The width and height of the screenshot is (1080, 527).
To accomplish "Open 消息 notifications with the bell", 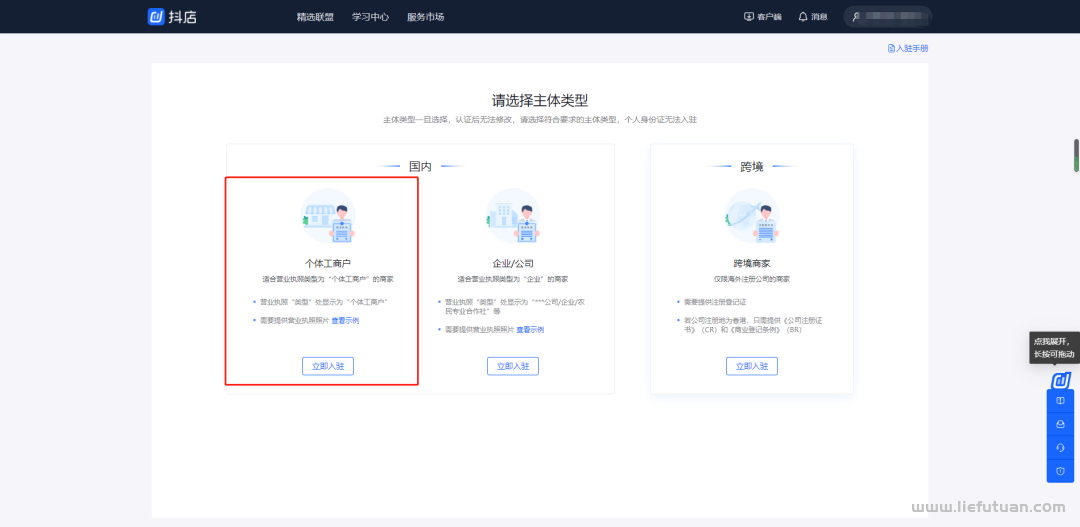I will (813, 17).
